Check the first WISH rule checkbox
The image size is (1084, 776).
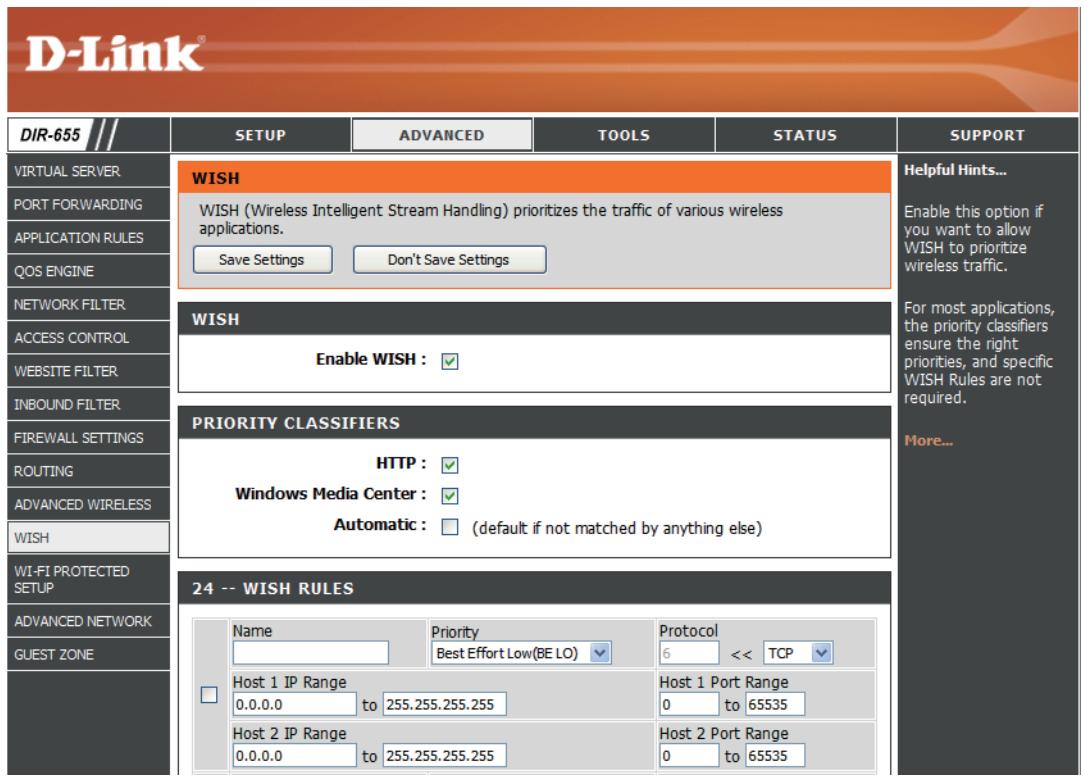(209, 694)
